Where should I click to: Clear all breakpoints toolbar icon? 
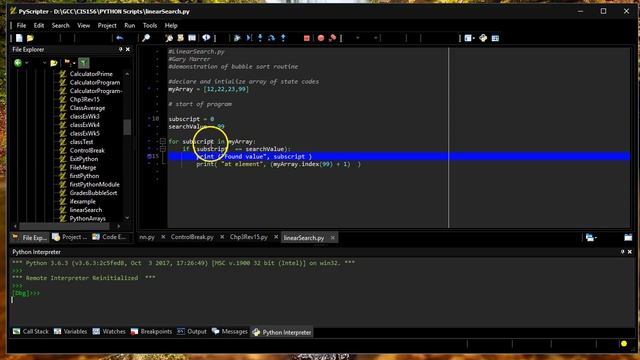332,38
